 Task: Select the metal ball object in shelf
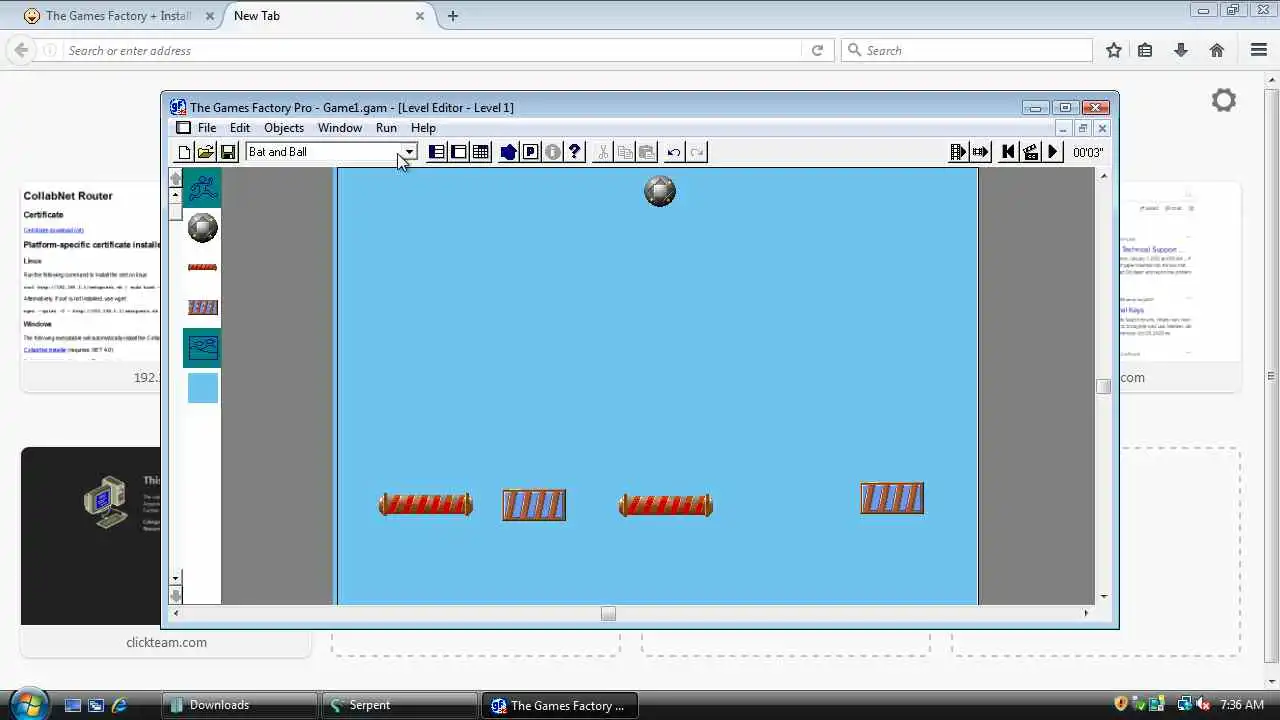[202, 228]
